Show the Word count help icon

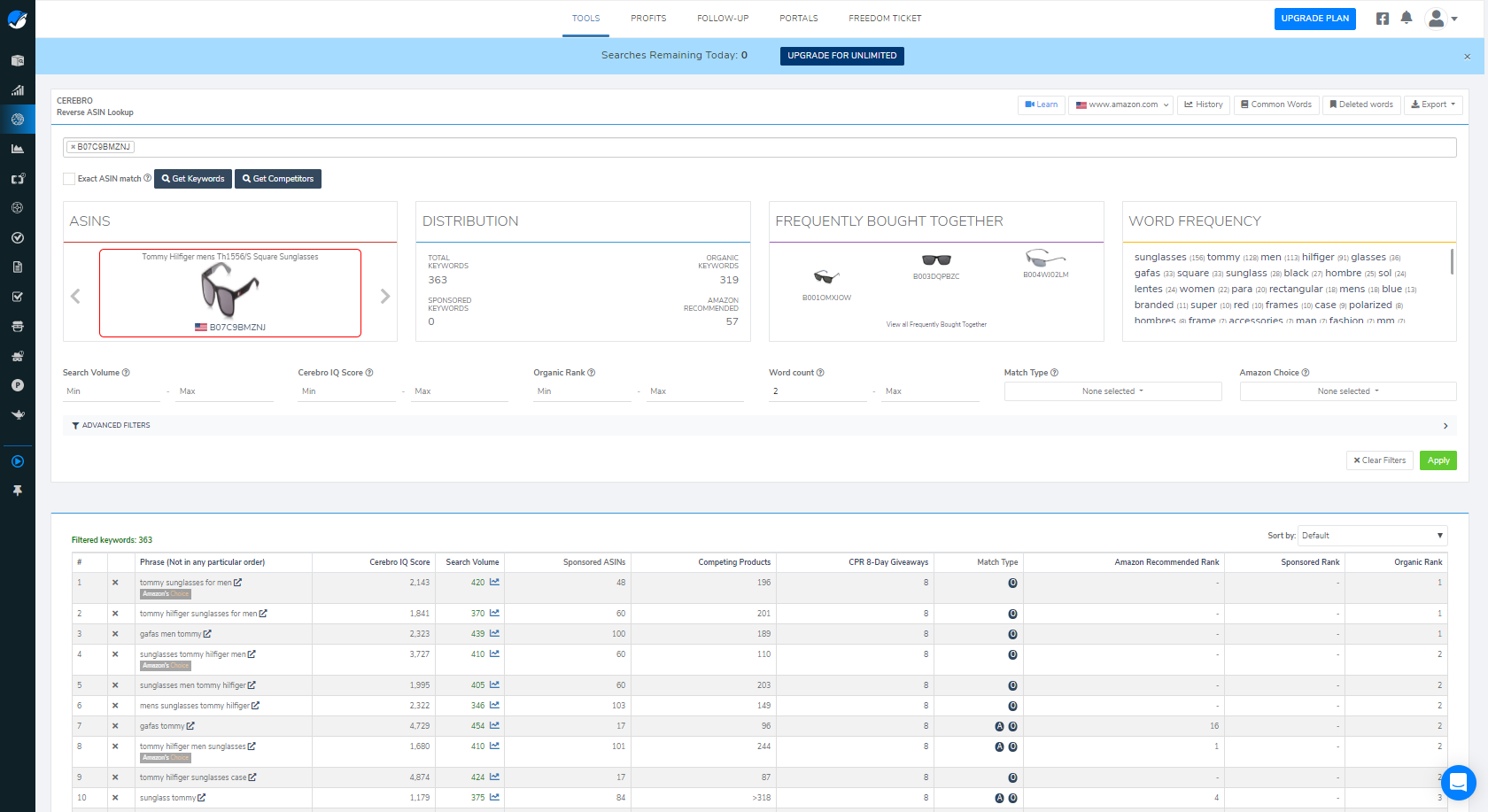point(820,373)
